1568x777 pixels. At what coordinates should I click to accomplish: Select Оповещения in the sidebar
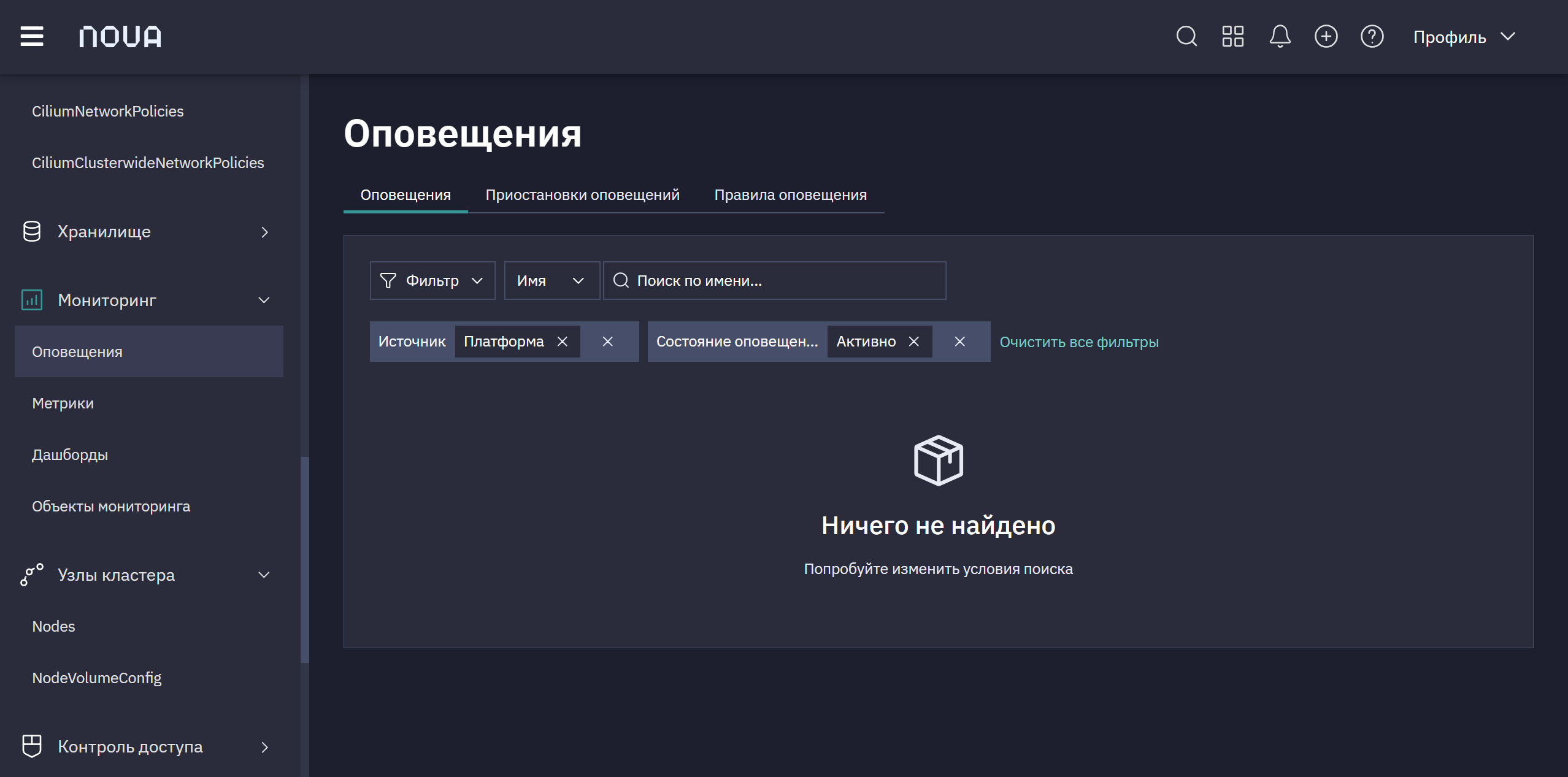click(149, 351)
